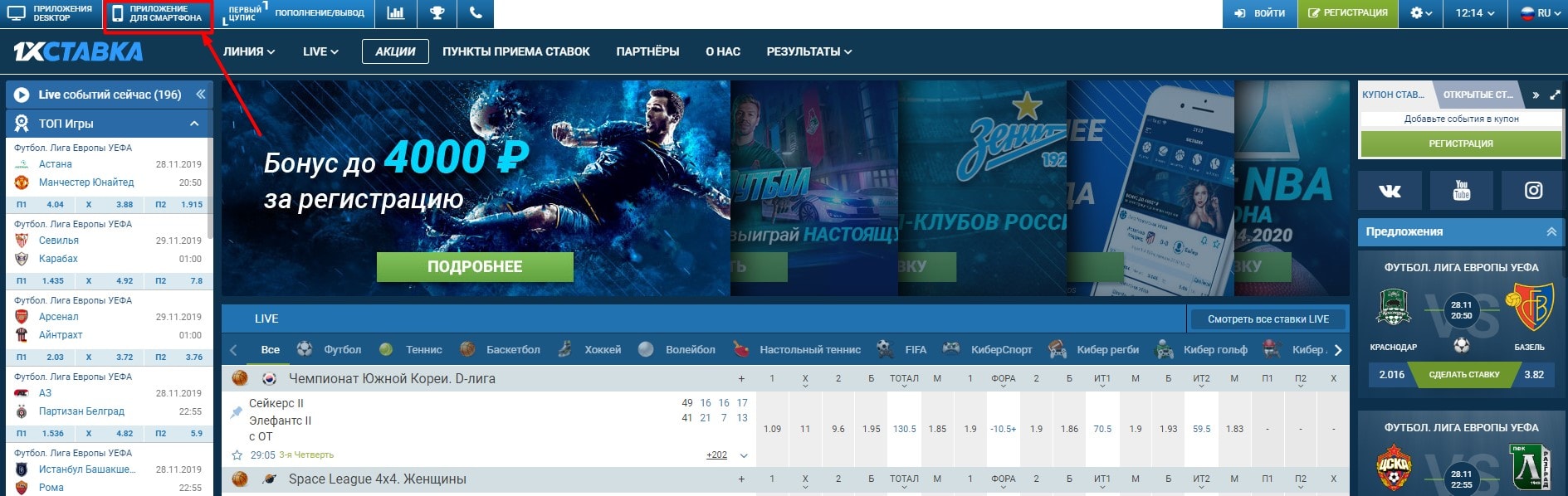The width and height of the screenshot is (1568, 496).
Task: Click the 1XСТАВКА logo
Action: 78,52
